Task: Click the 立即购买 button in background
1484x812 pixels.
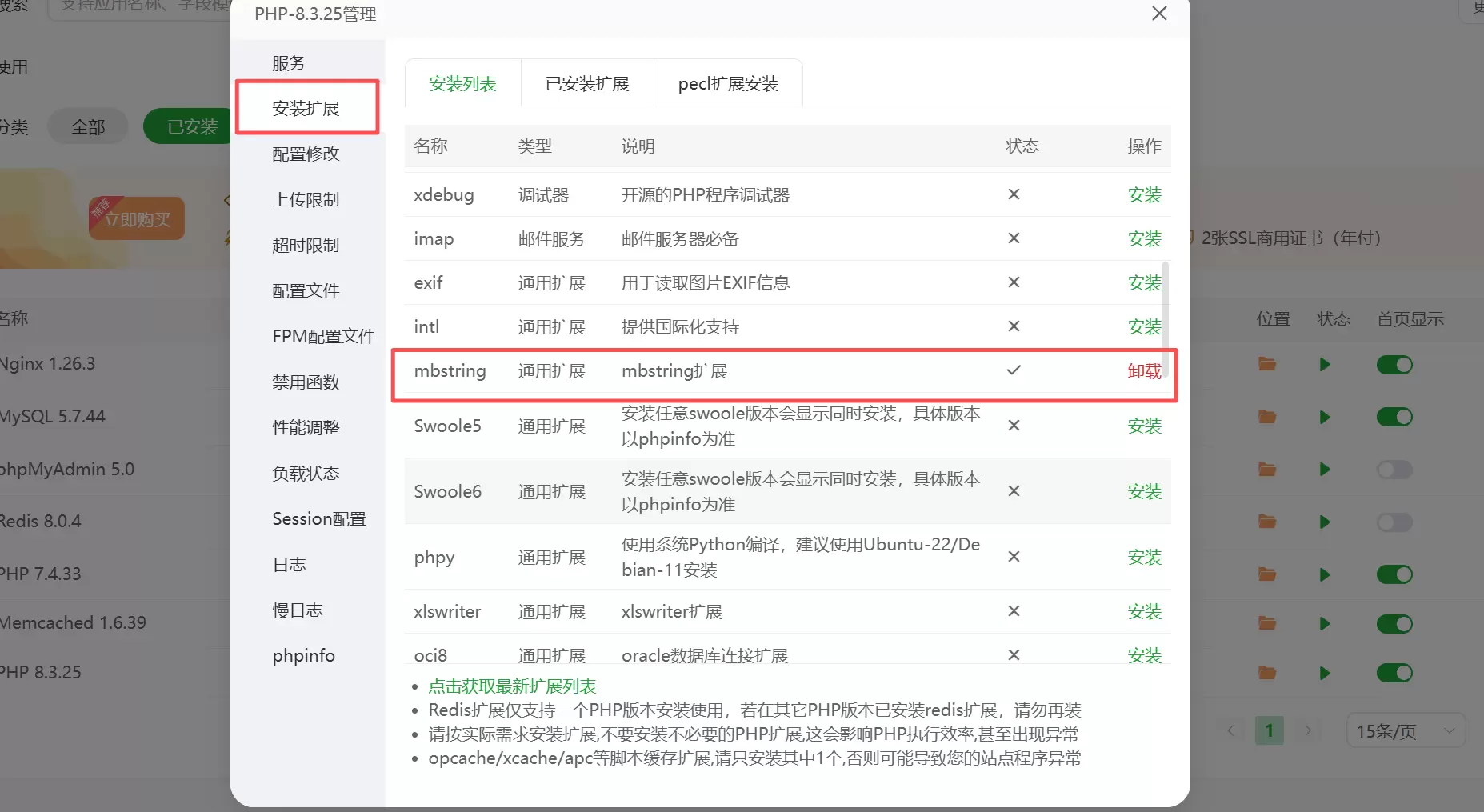Action: click(x=137, y=218)
